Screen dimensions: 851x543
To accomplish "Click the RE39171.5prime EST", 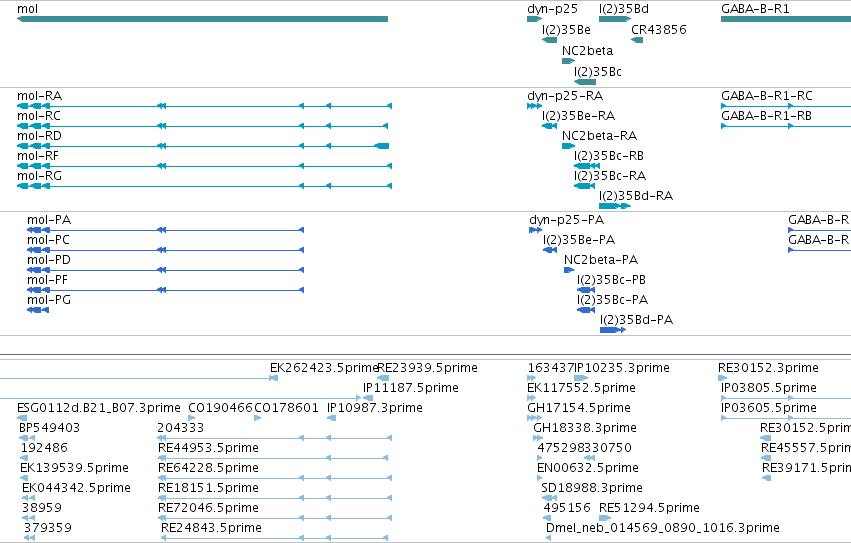I will click(x=766, y=478).
